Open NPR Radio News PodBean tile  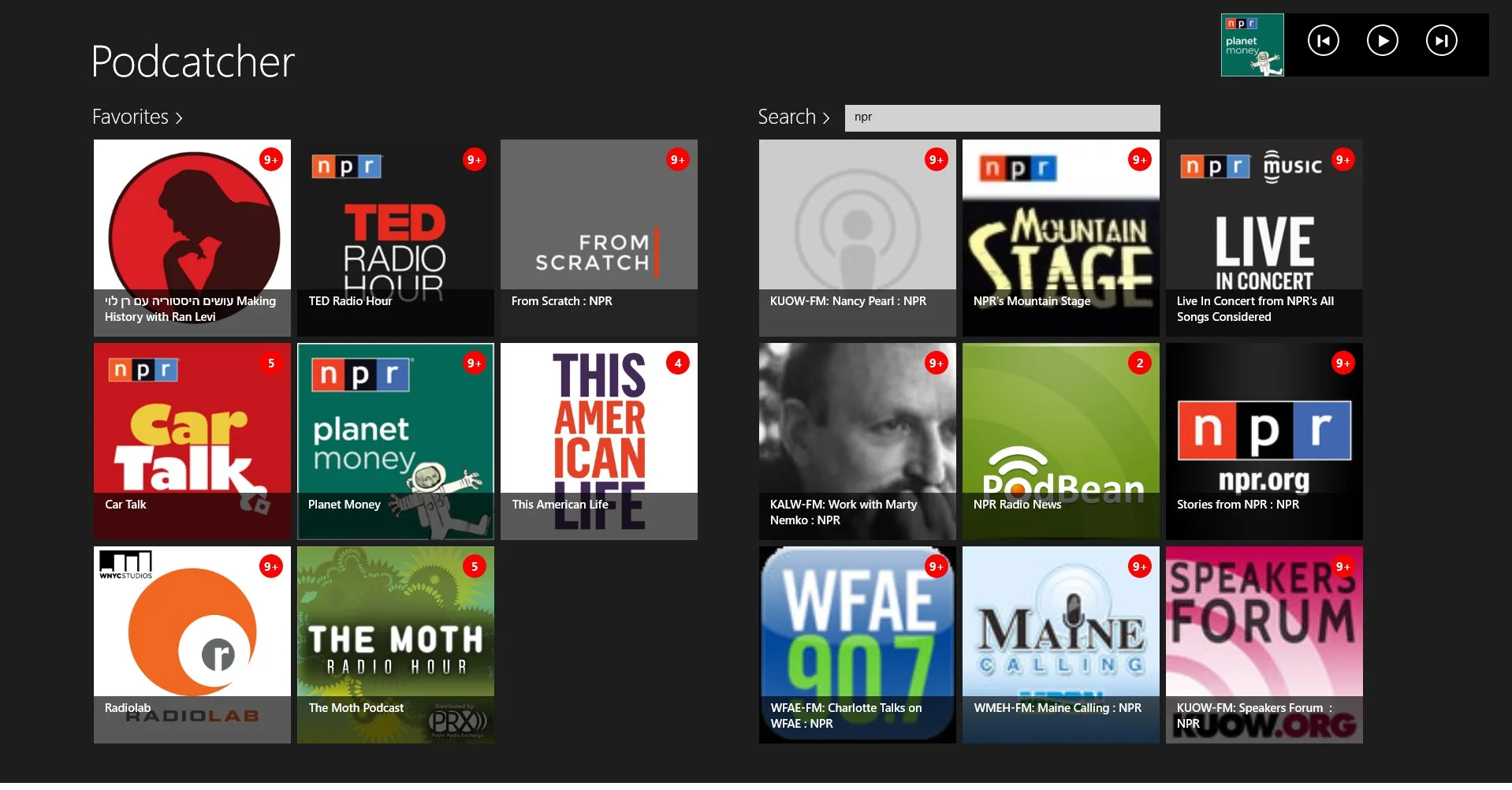point(1061,442)
